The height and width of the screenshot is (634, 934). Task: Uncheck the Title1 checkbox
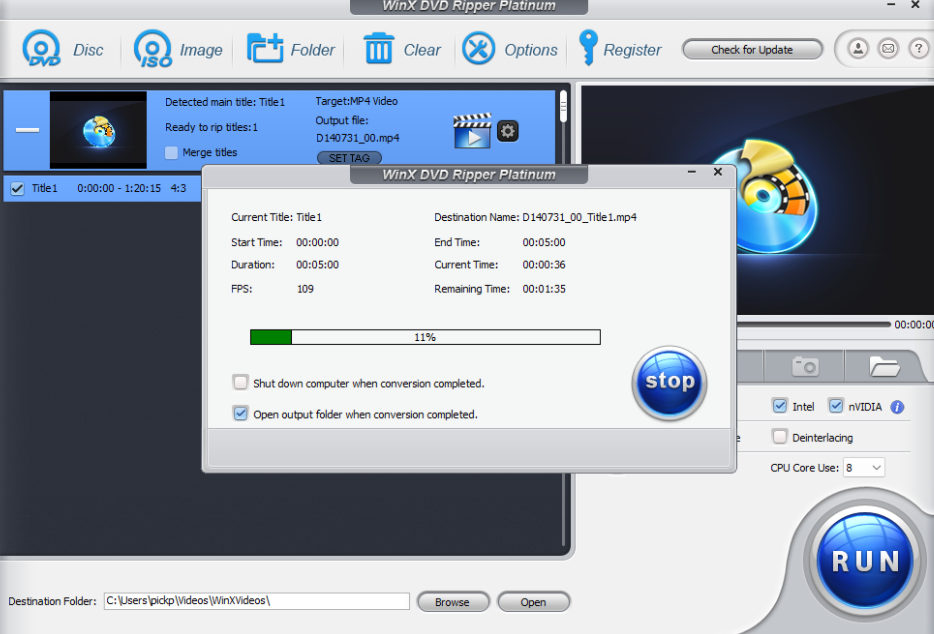pyautogui.click(x=17, y=189)
